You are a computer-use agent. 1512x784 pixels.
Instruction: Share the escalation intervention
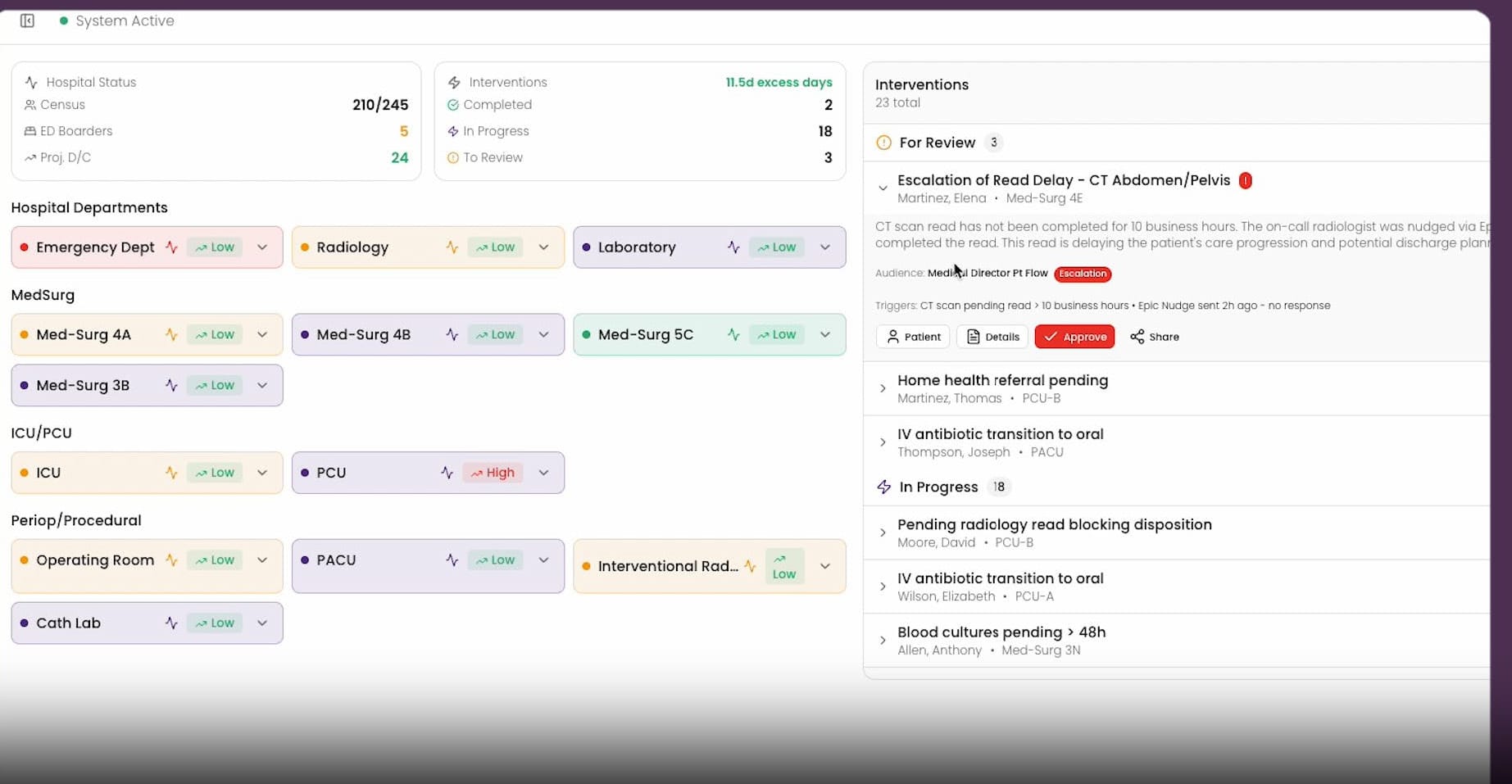coord(1154,337)
